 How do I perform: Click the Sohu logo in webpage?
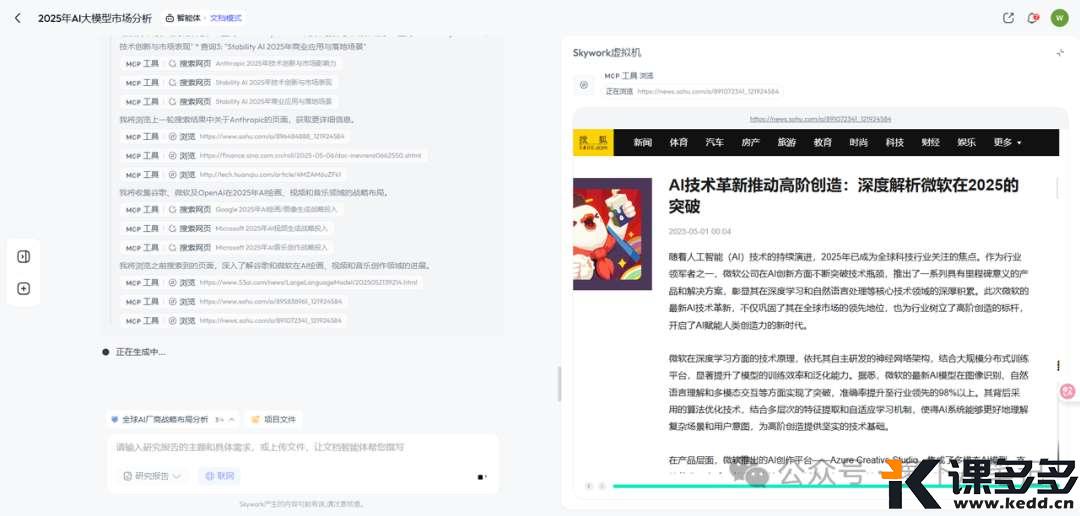click(x=593, y=143)
